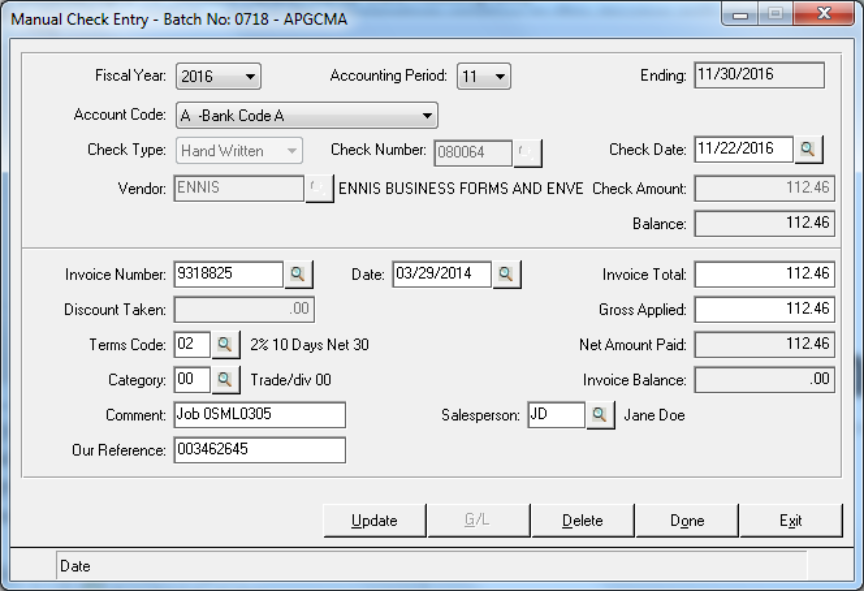
Task: Expand the Account Code combo box
Action: 307,116
